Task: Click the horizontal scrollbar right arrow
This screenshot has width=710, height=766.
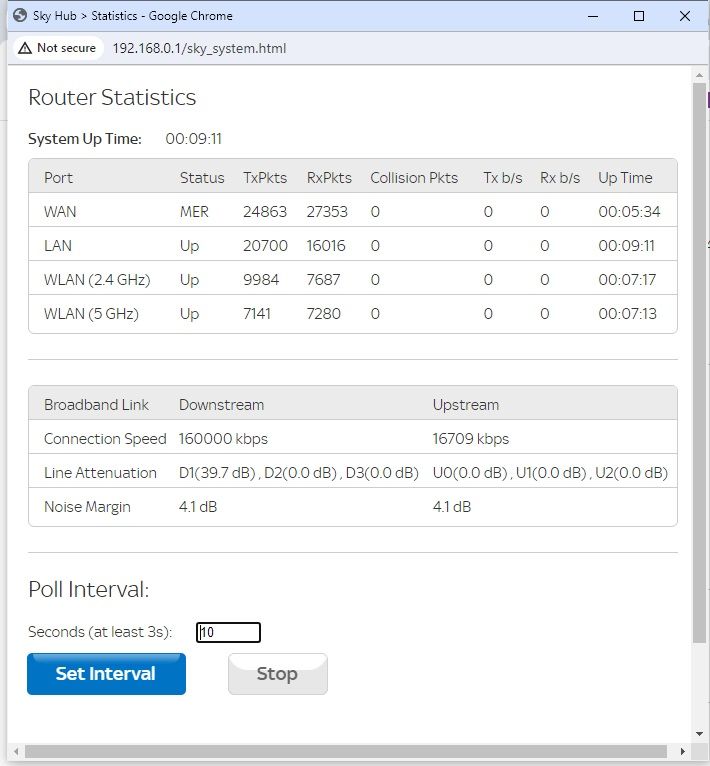Action: [x=683, y=751]
